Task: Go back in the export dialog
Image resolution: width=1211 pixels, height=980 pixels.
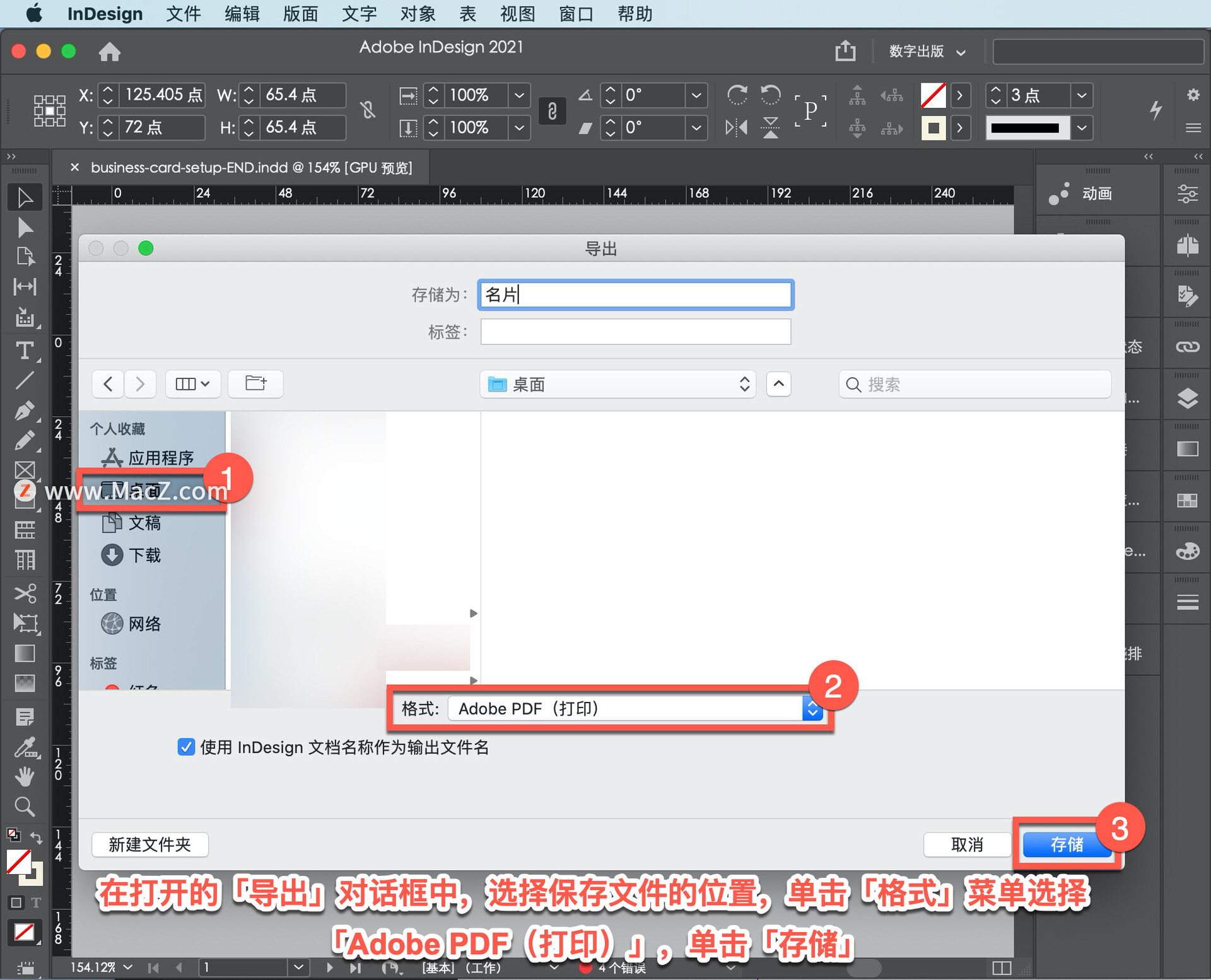Action: click(x=108, y=383)
